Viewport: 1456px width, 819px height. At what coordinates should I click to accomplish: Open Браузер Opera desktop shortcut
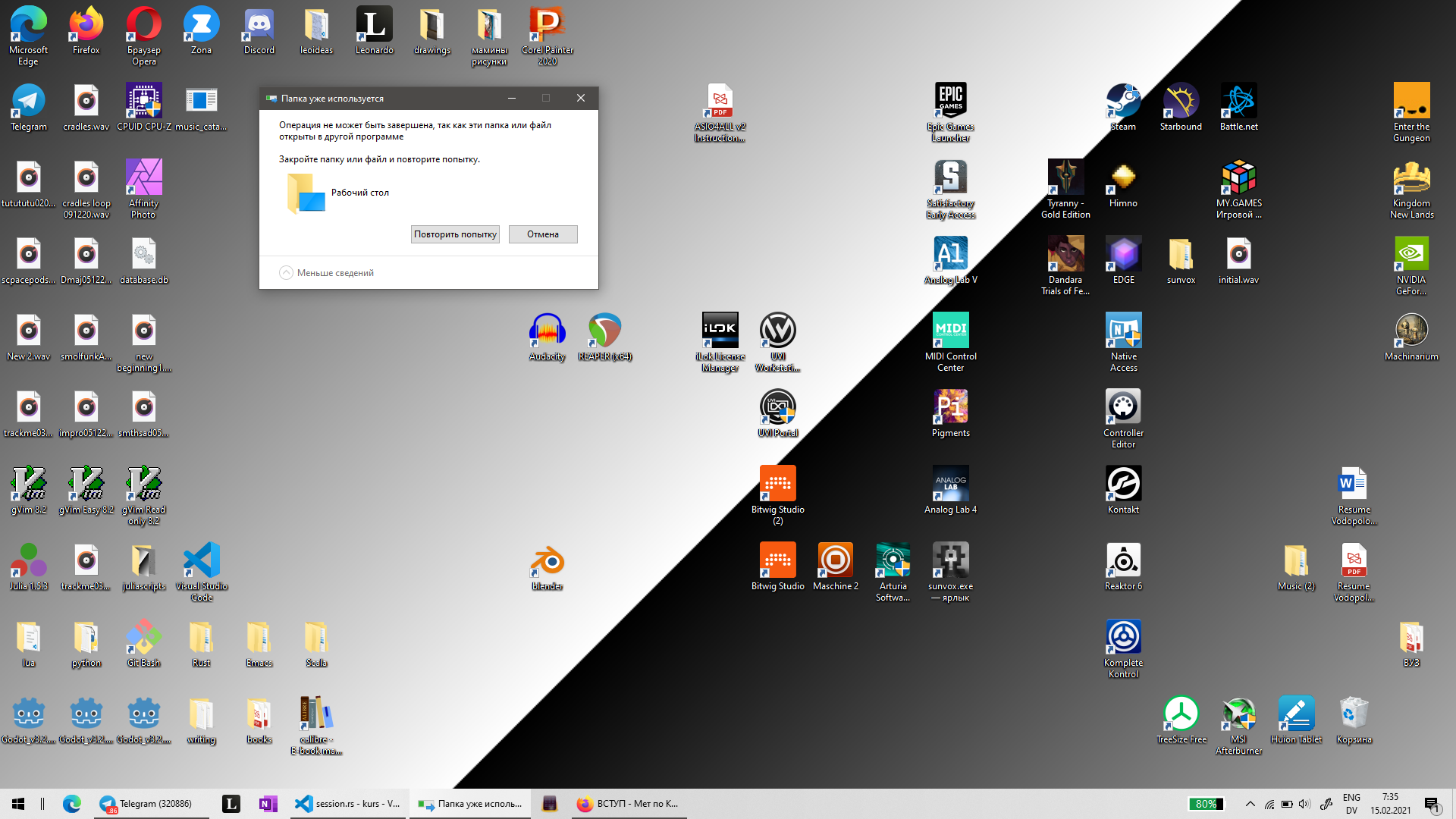pos(144,36)
